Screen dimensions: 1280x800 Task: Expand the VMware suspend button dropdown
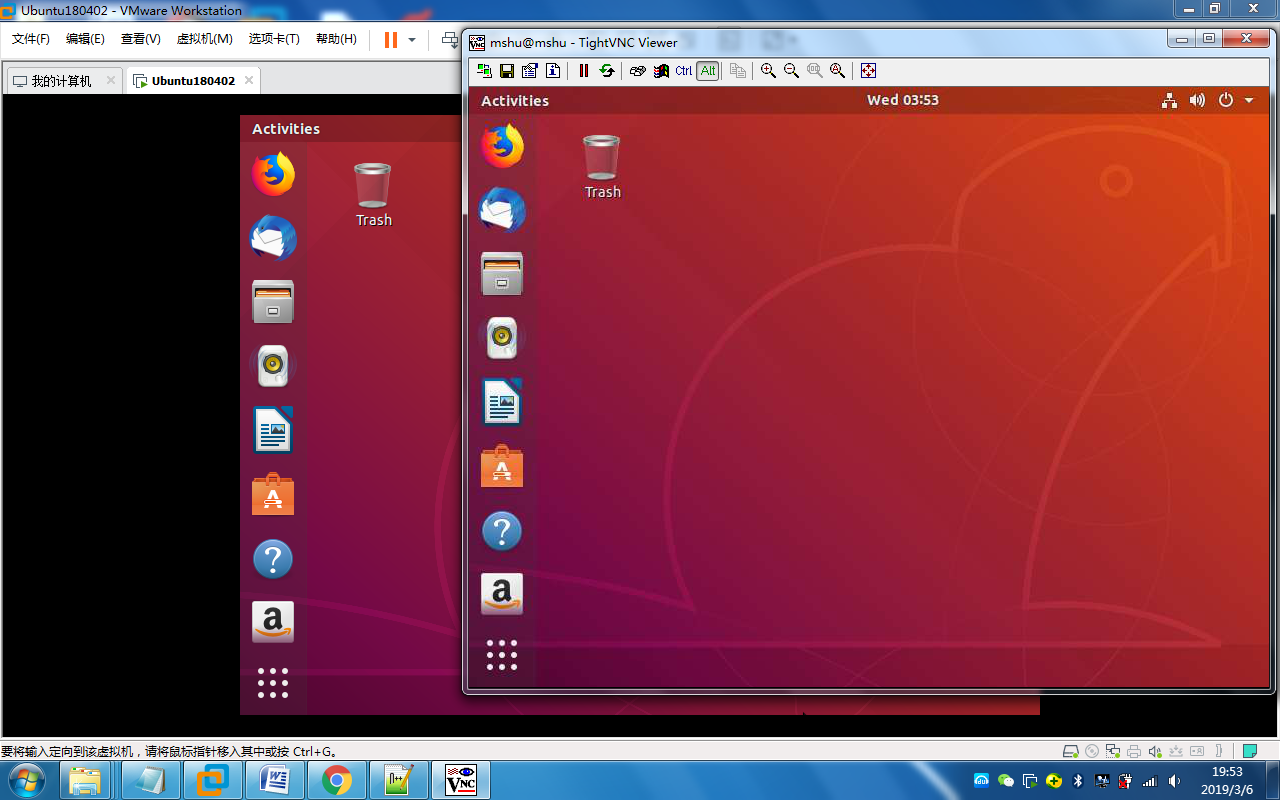point(410,41)
